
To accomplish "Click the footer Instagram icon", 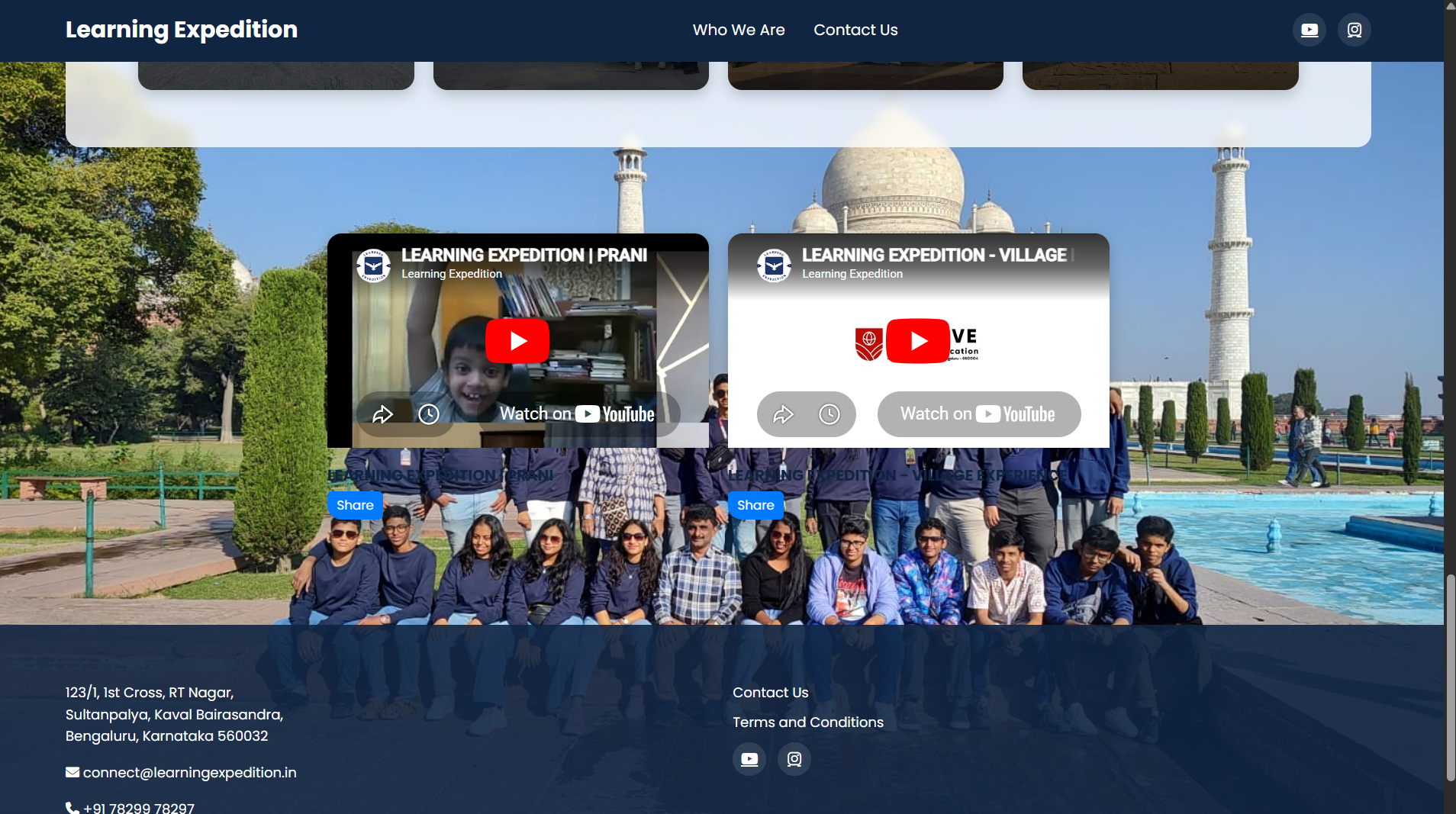I will pyautogui.click(x=794, y=759).
